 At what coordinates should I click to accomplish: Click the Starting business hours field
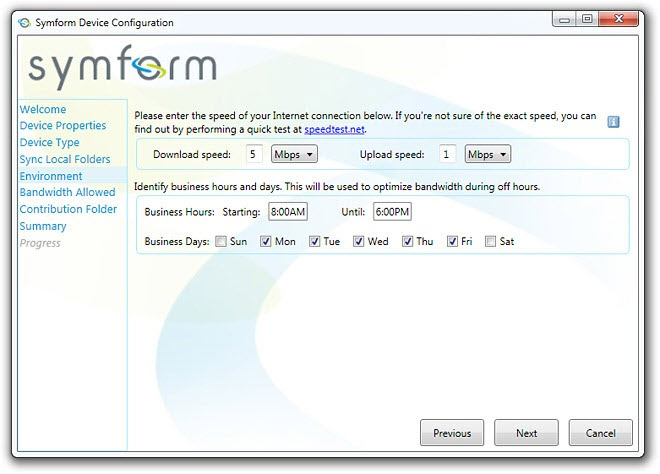click(x=288, y=212)
